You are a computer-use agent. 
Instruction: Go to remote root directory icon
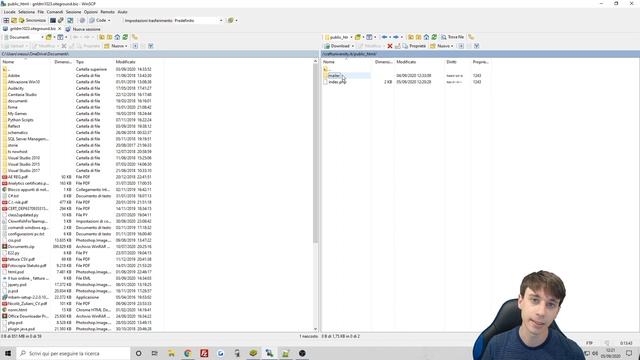click(x=418, y=37)
